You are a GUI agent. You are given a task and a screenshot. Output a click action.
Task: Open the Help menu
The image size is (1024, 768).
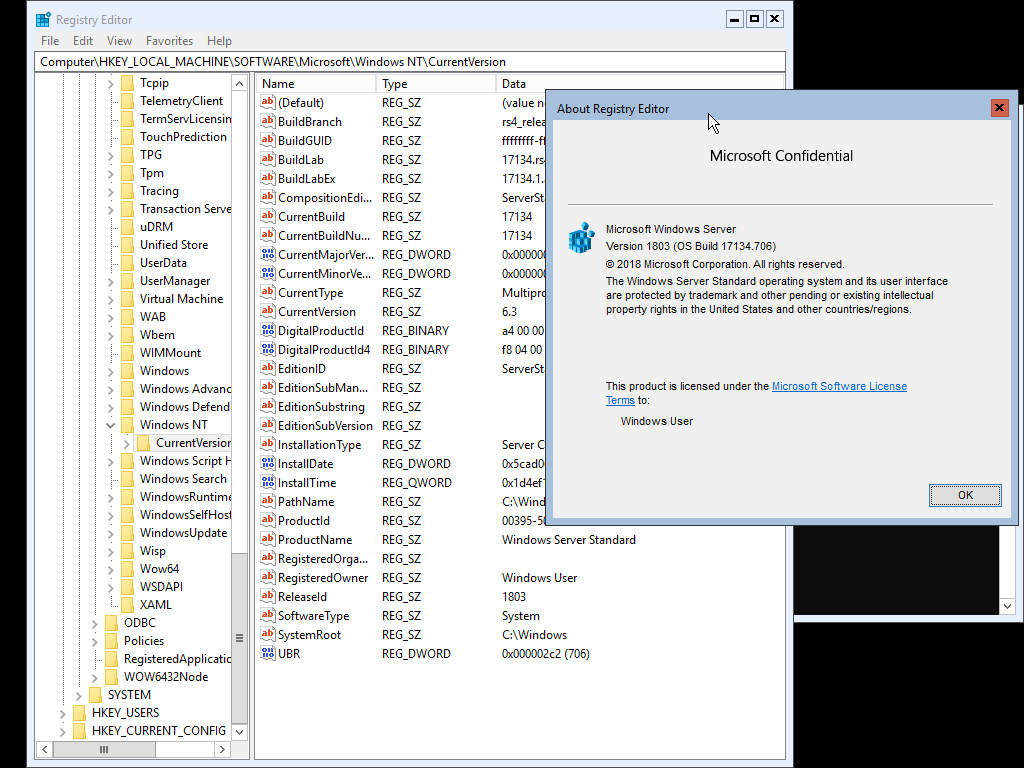click(219, 40)
